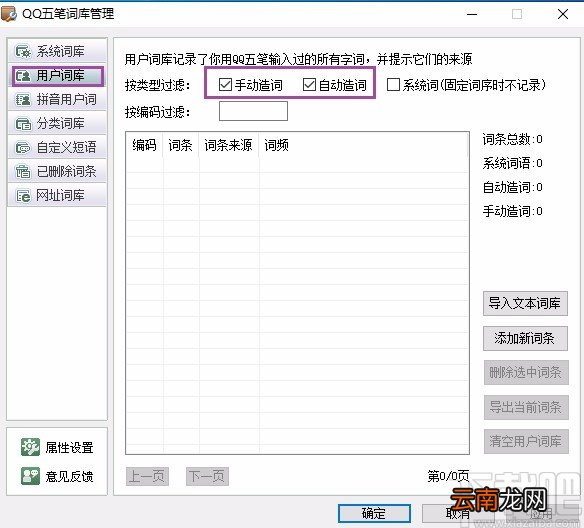
Task: Click the 系统词库 sidebar icon
Action: pos(23,51)
